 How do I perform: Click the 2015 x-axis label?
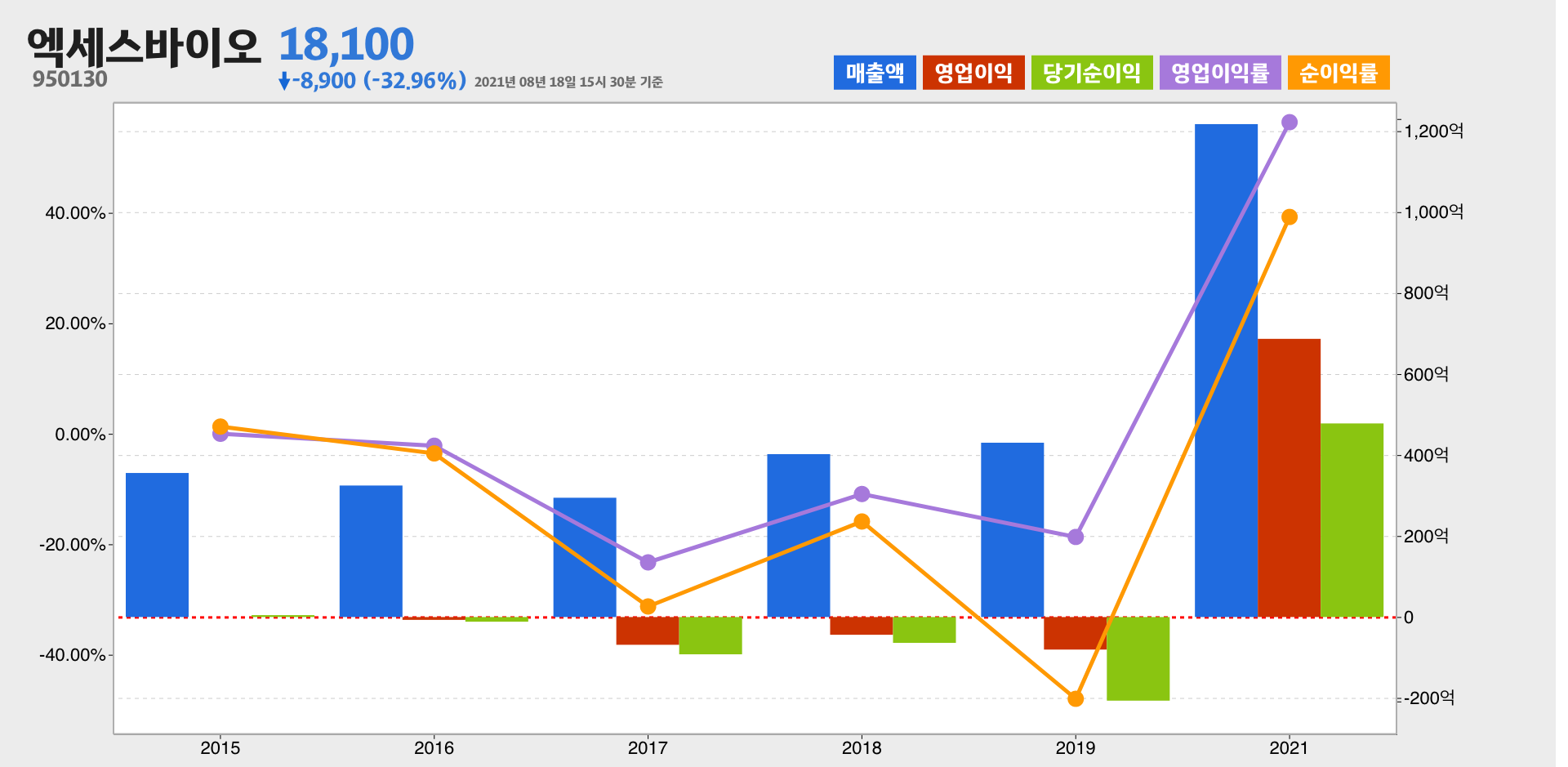(x=220, y=747)
